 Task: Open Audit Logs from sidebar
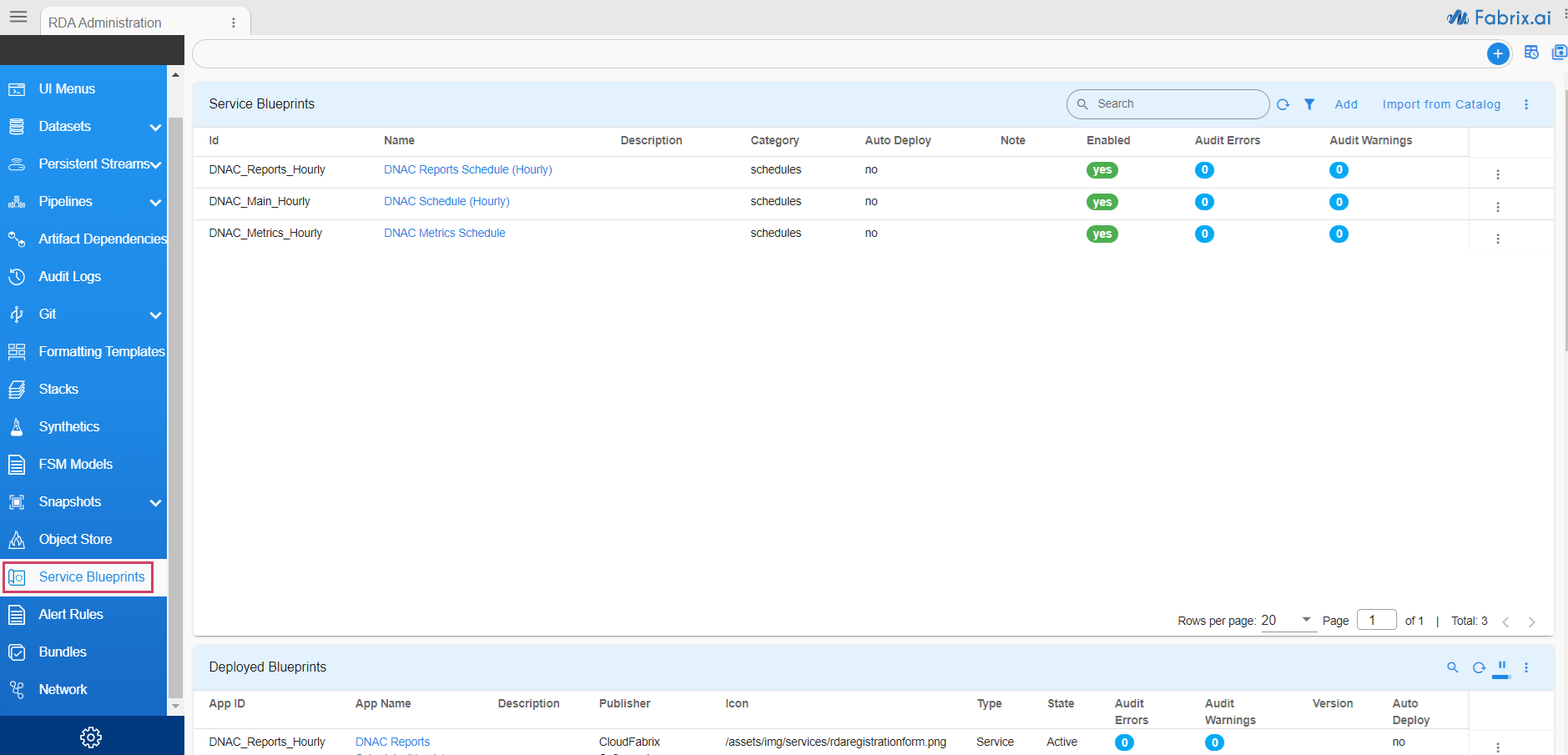[70, 276]
